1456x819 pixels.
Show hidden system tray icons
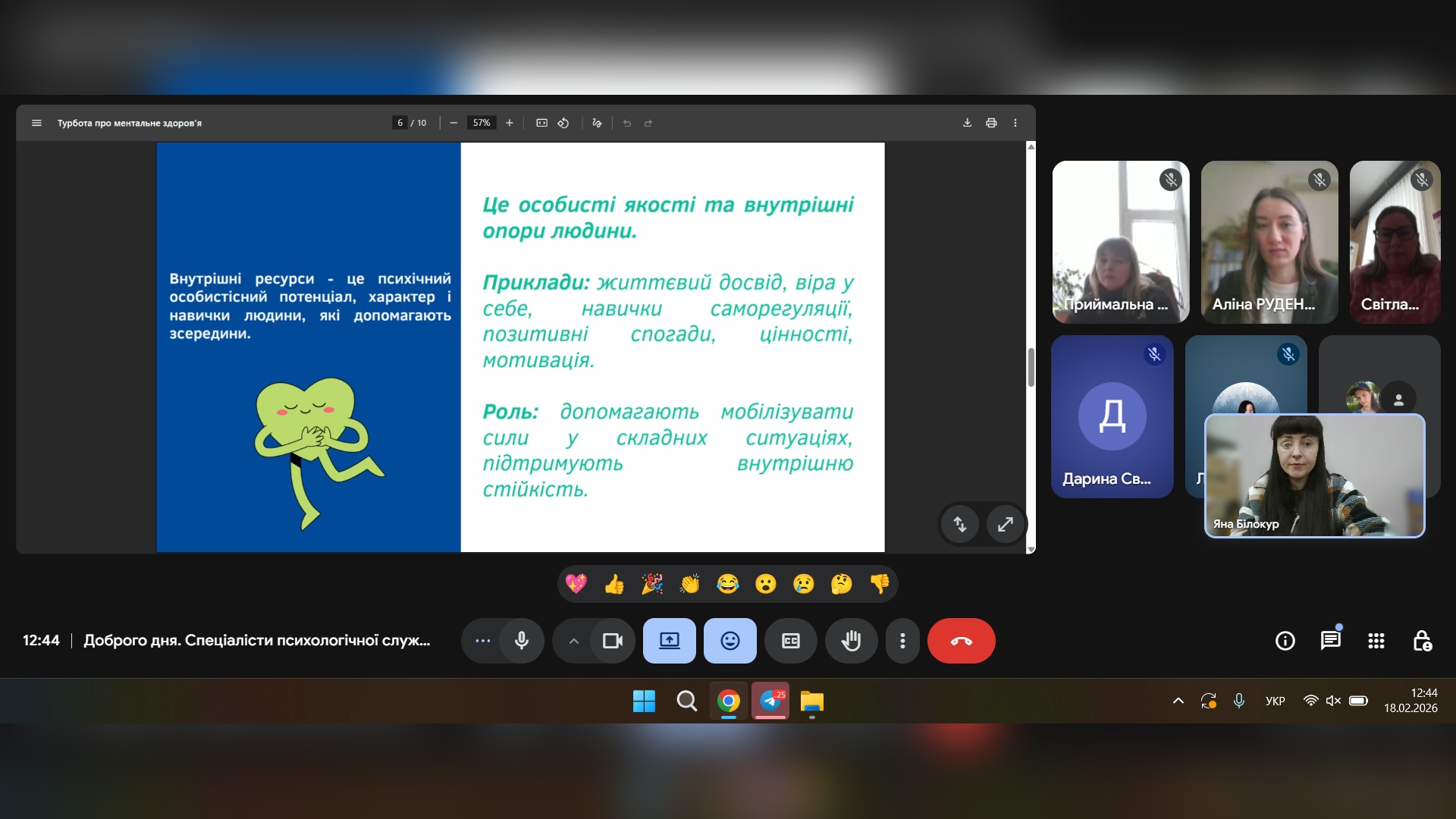pos(1178,701)
